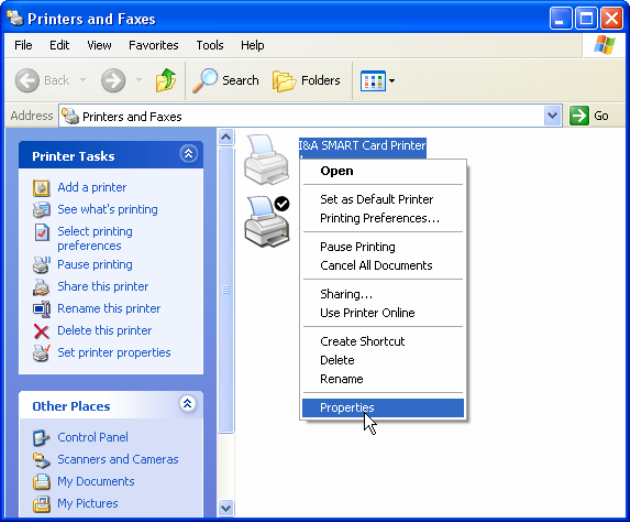Screen dimensions: 630x522
Task: Click the Scanners and Cameras icon
Action: pyautogui.click(x=41, y=460)
